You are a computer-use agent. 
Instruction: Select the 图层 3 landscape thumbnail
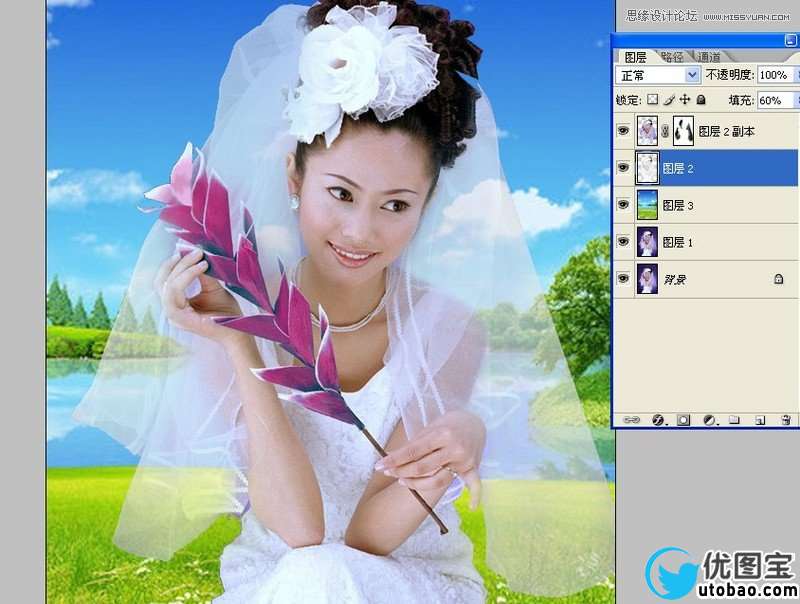[647, 205]
